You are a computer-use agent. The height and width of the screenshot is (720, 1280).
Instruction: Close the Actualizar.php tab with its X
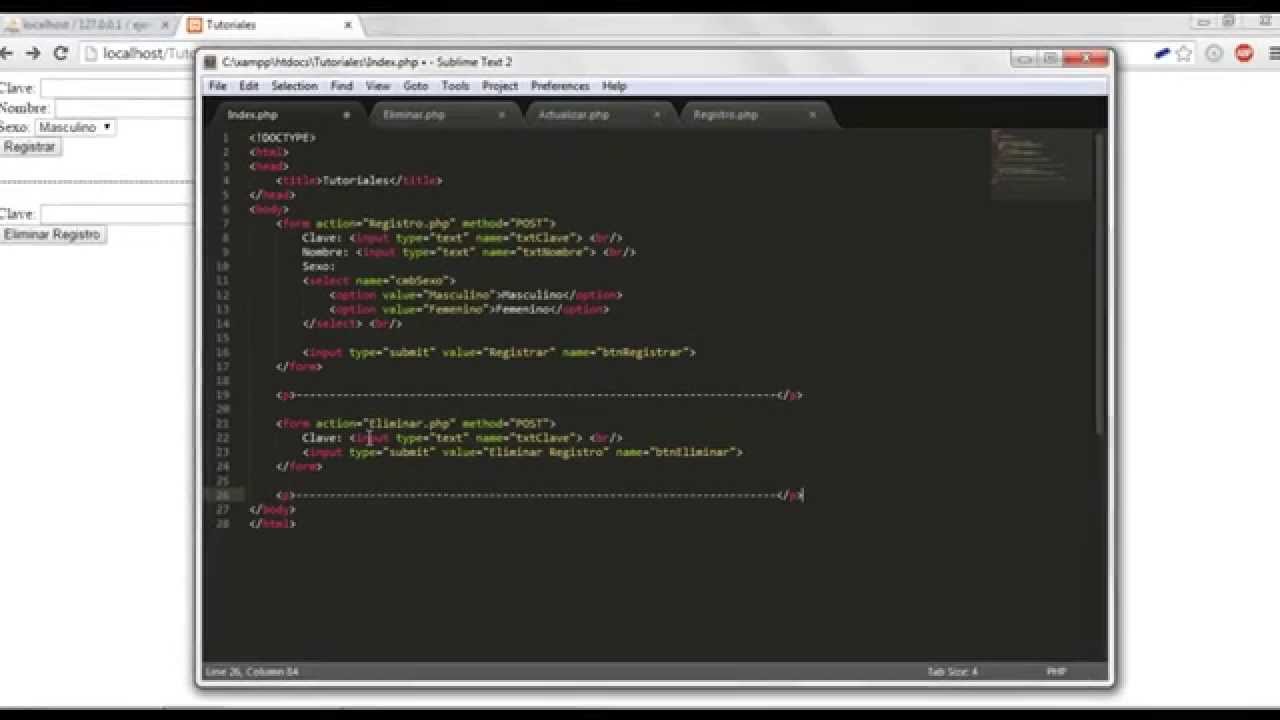point(657,115)
